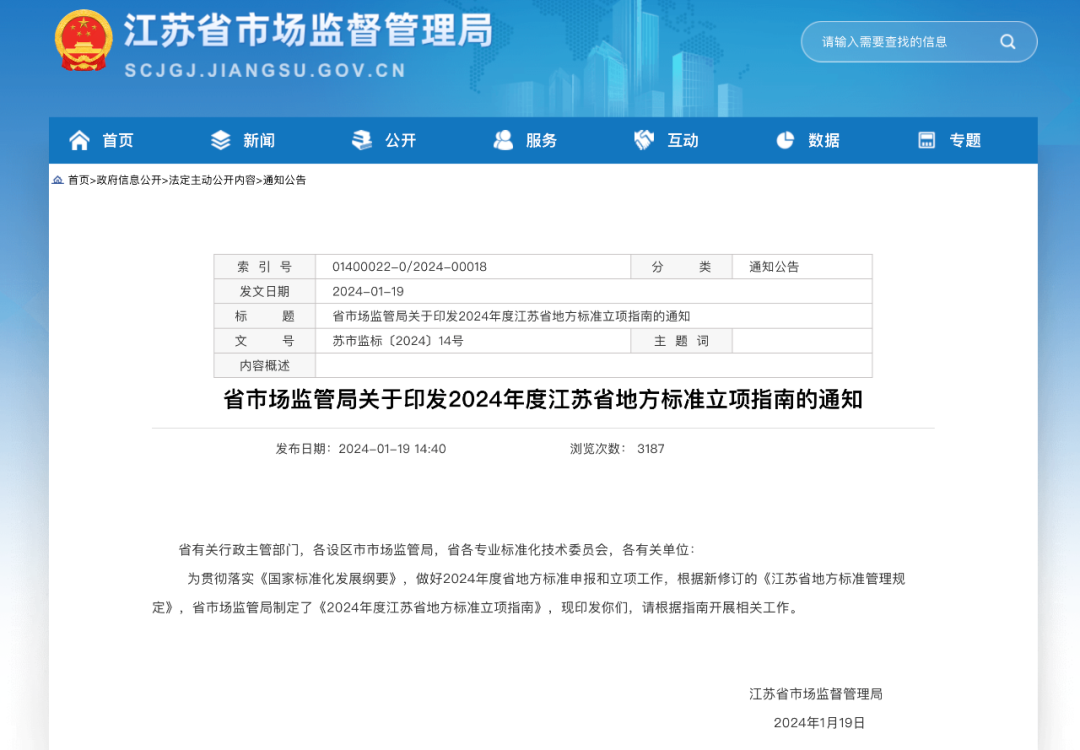Click the handshake icon beside 互动
Viewport: 1080px width, 750px height.
[644, 140]
